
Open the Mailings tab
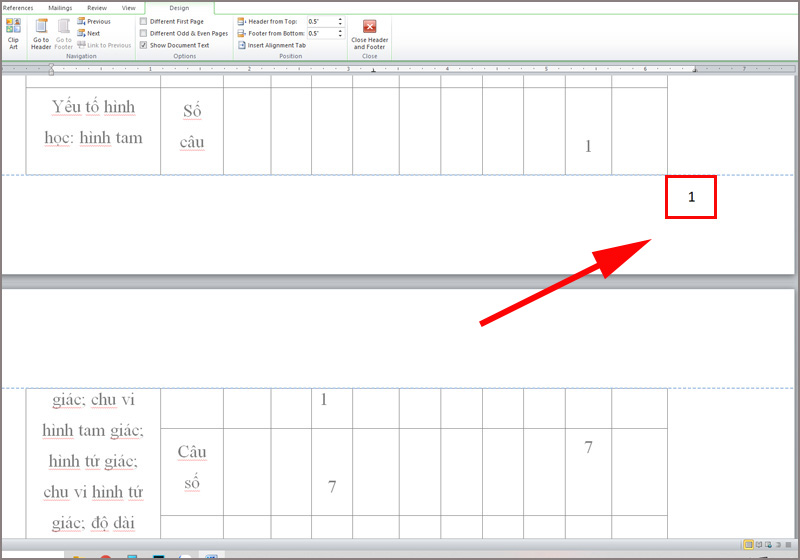click(60, 8)
